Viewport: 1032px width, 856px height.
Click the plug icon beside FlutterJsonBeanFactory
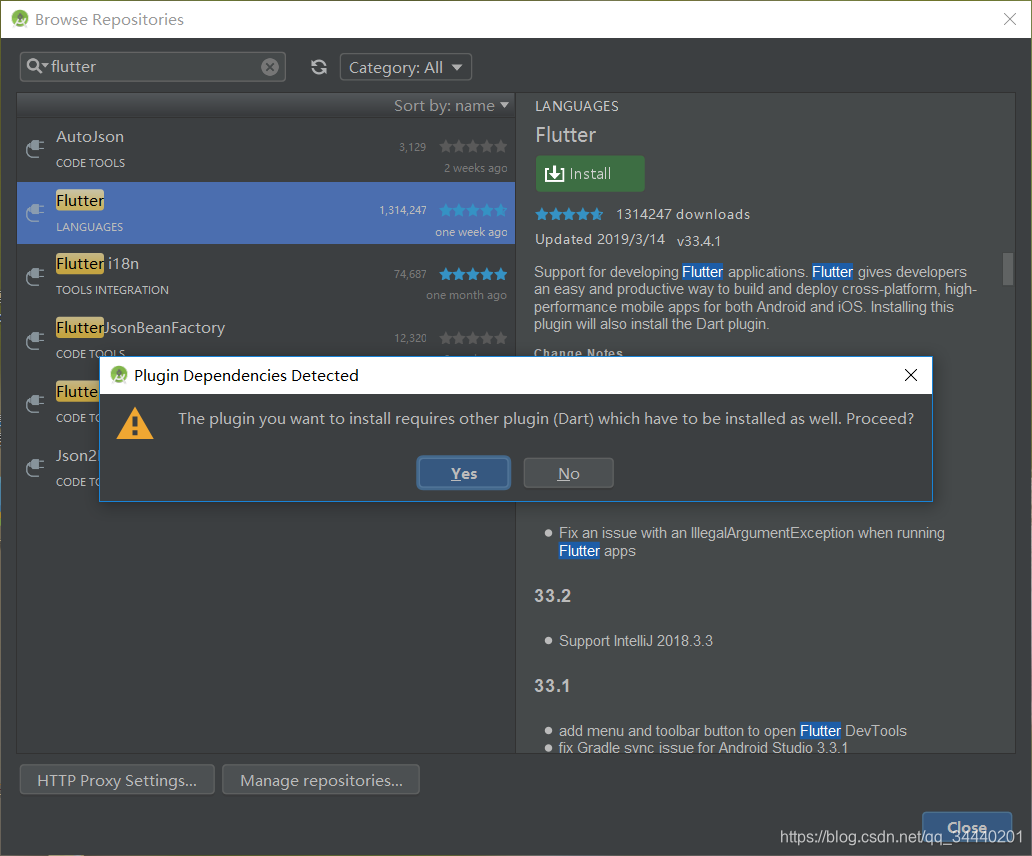pos(35,340)
